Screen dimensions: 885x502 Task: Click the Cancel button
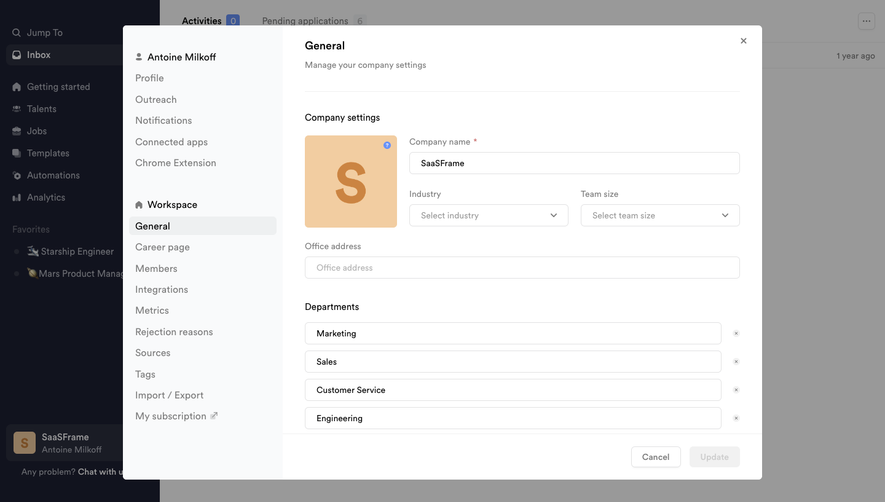[x=656, y=457]
